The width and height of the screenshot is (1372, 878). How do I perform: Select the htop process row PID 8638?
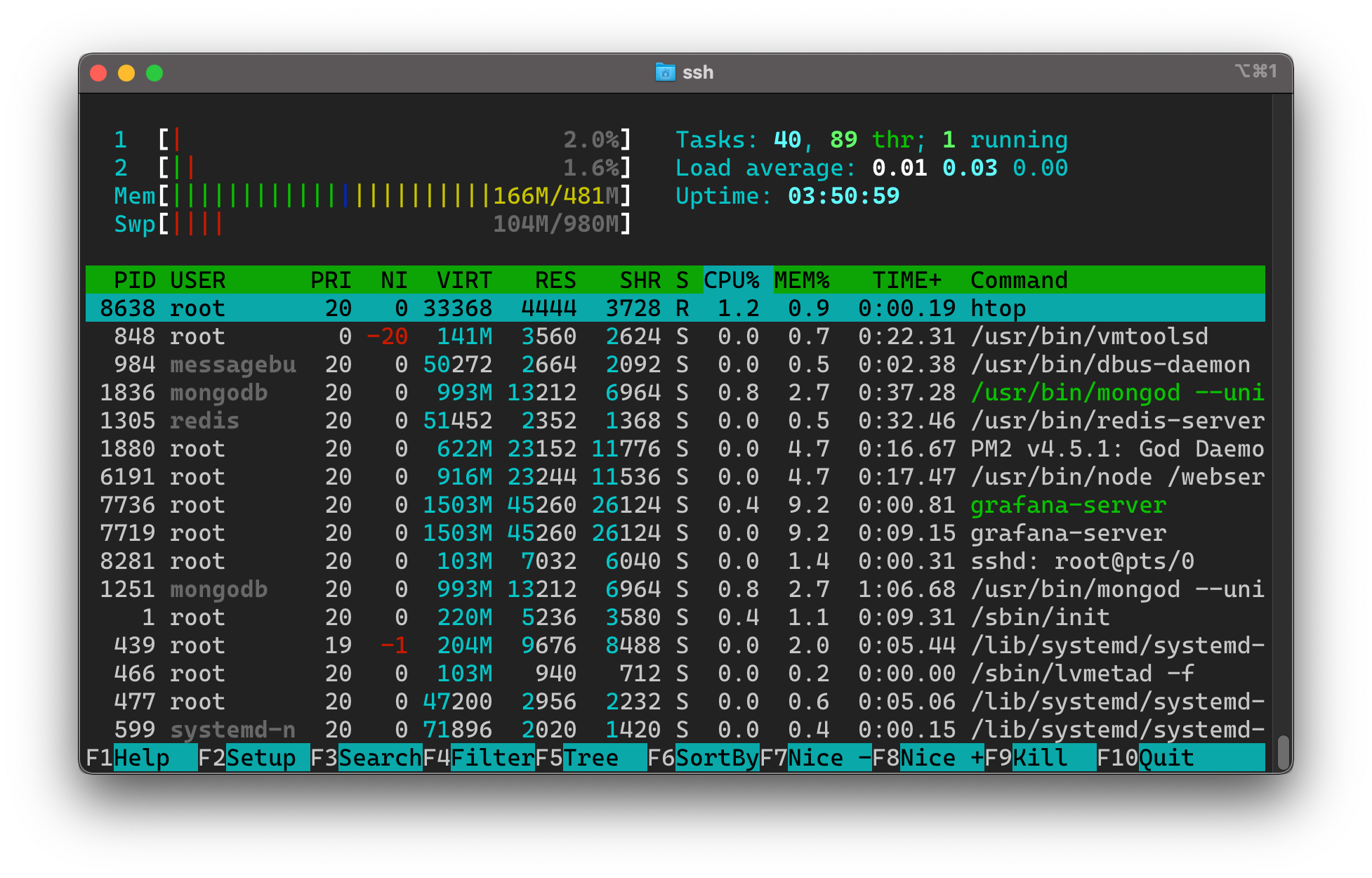(675, 308)
